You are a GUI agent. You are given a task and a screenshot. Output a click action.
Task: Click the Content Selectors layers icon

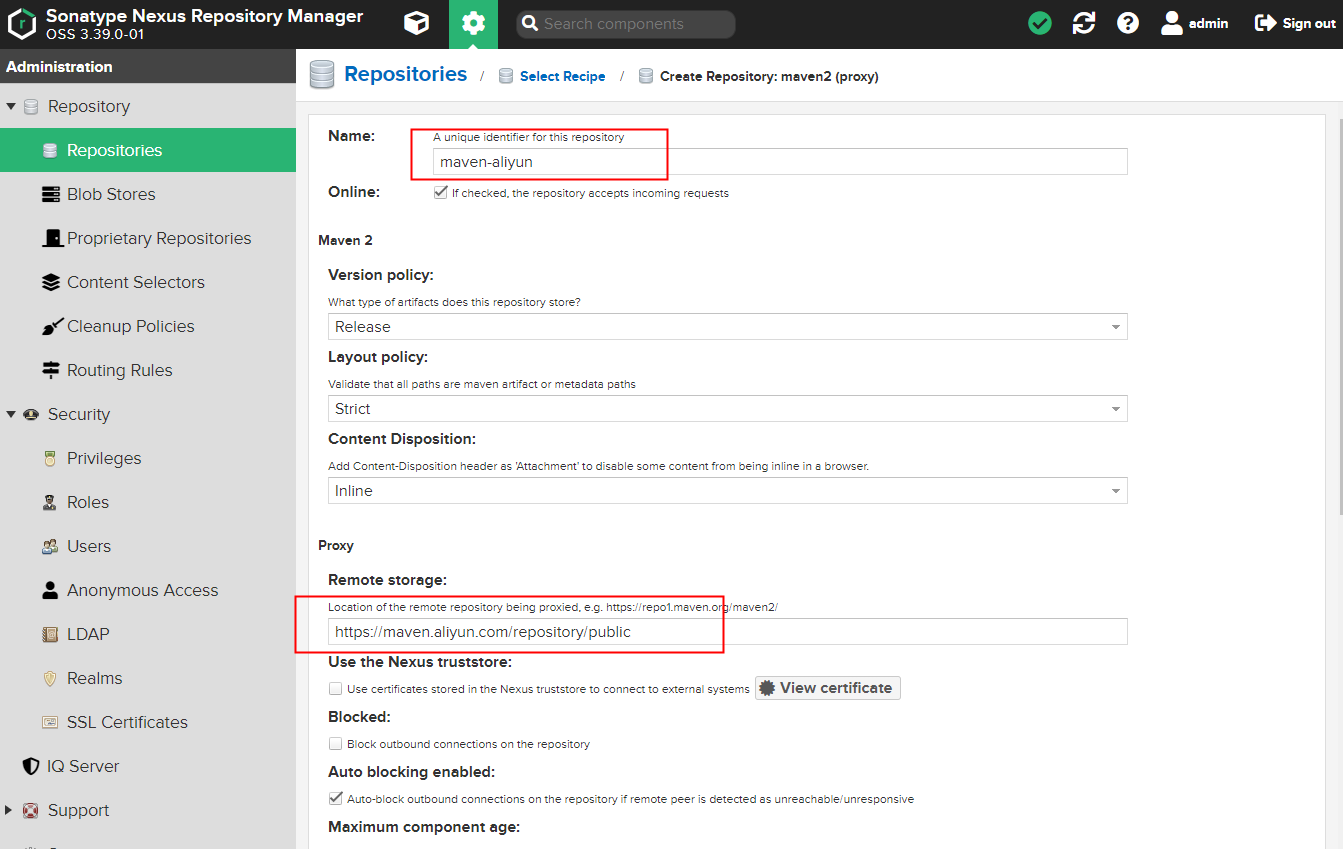tap(51, 282)
